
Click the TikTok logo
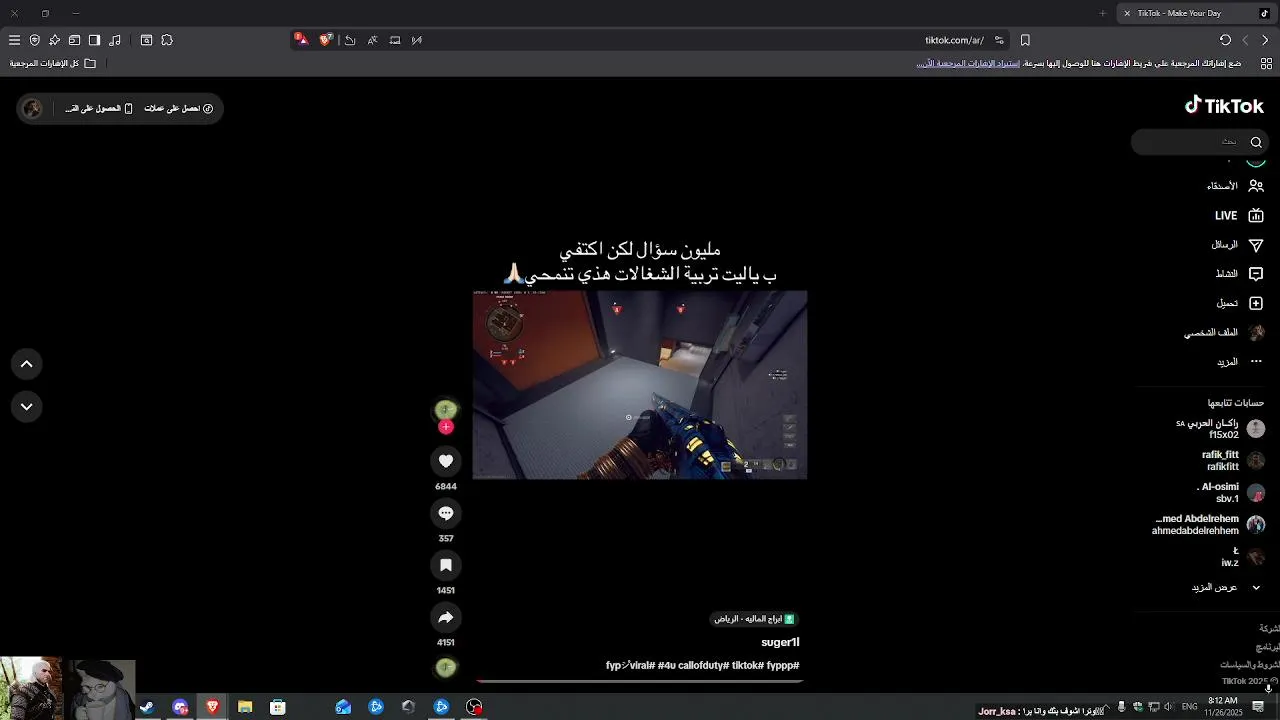(1224, 105)
